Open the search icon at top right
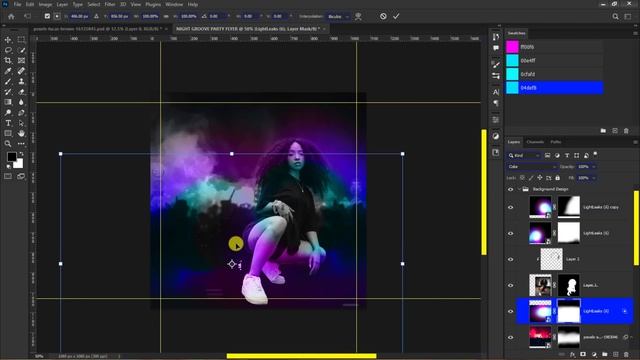 615,17
